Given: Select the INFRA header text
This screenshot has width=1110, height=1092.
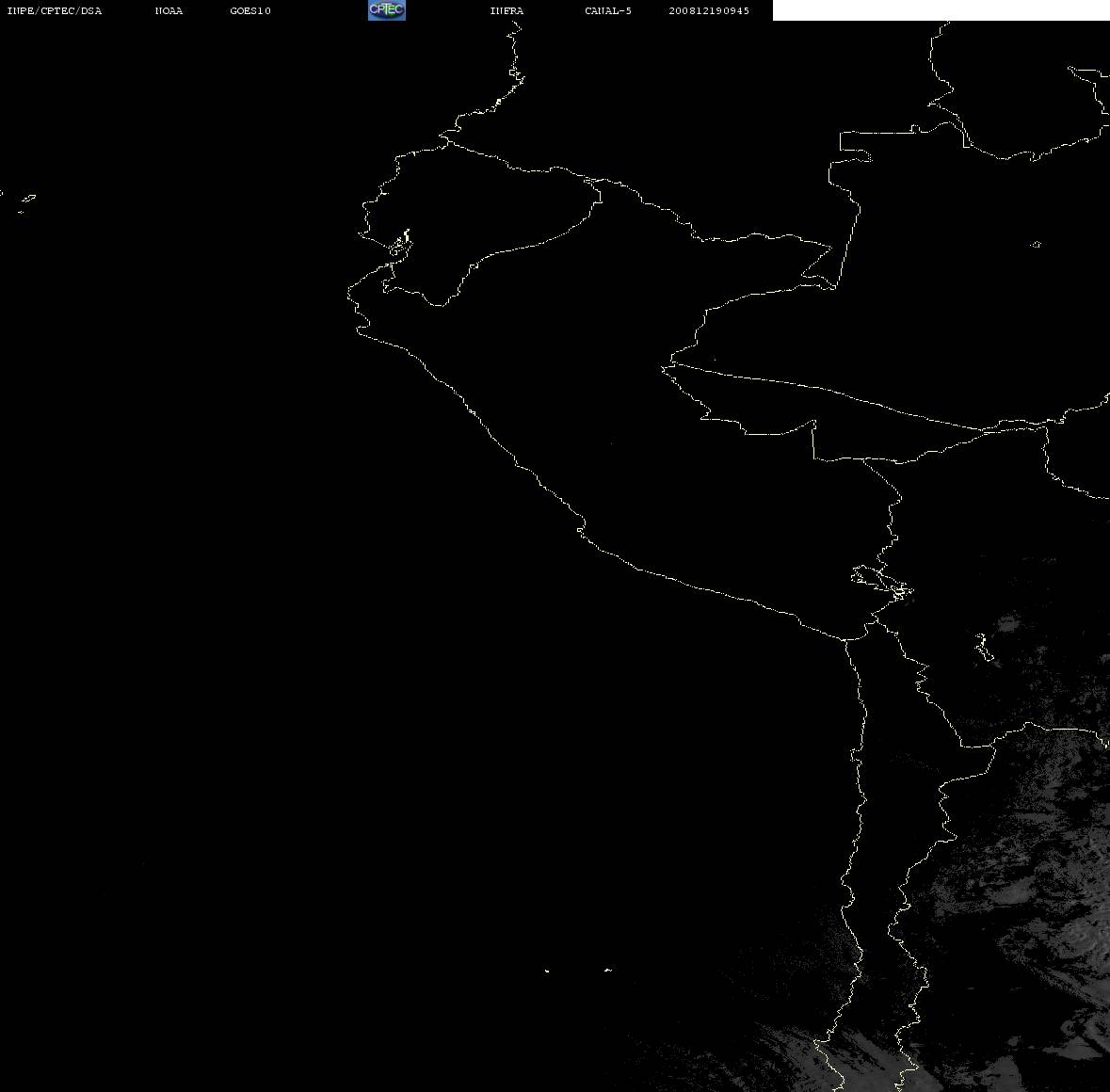Looking at the screenshot, I should click(507, 10).
